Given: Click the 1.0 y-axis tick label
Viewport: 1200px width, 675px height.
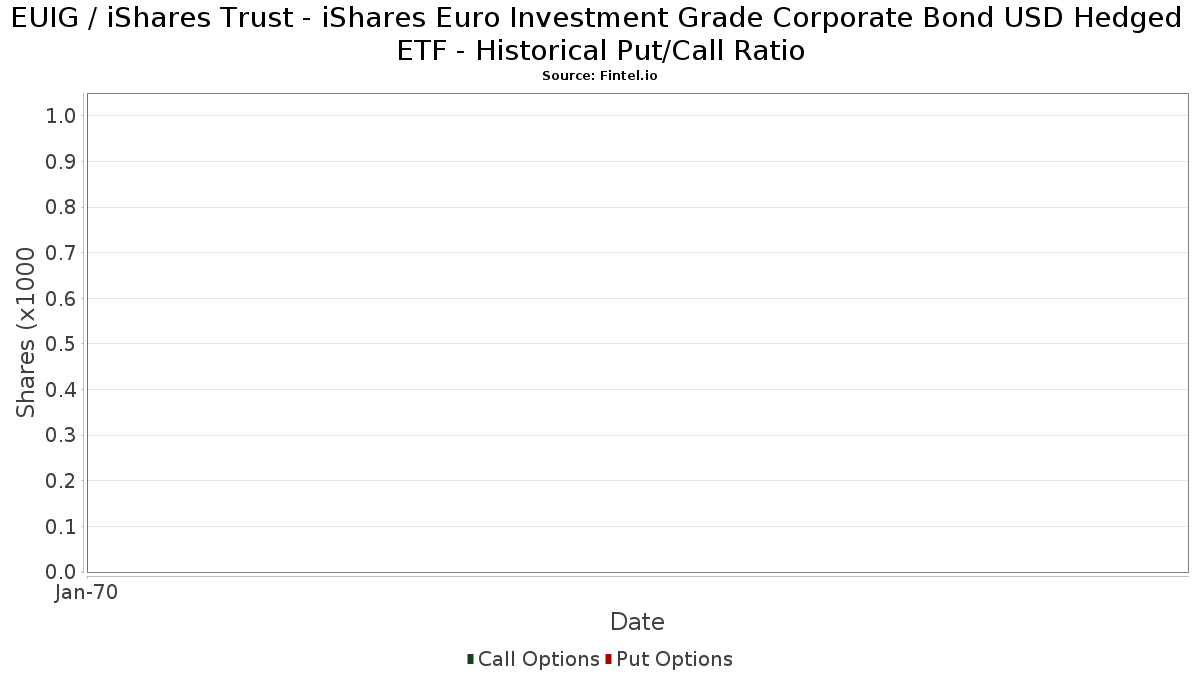Looking at the screenshot, I should pos(61,116).
